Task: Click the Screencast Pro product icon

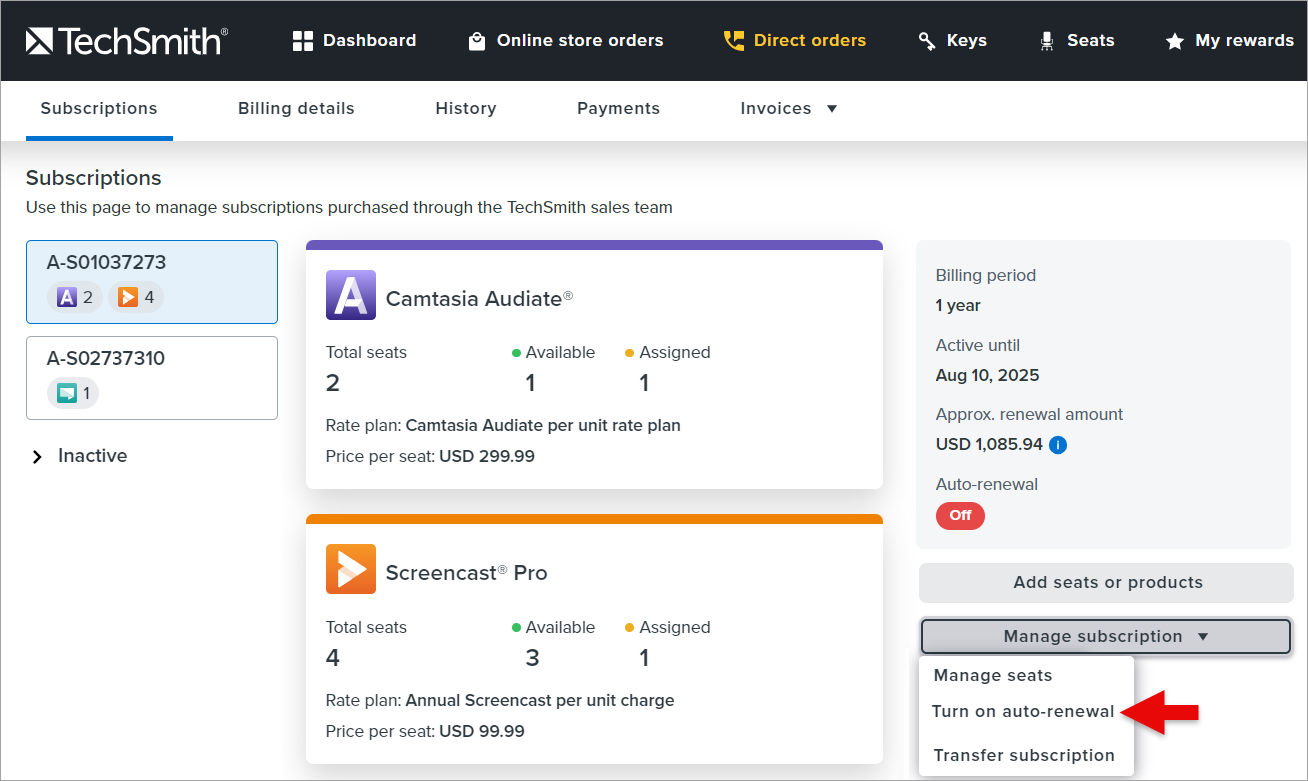Action: (351, 569)
